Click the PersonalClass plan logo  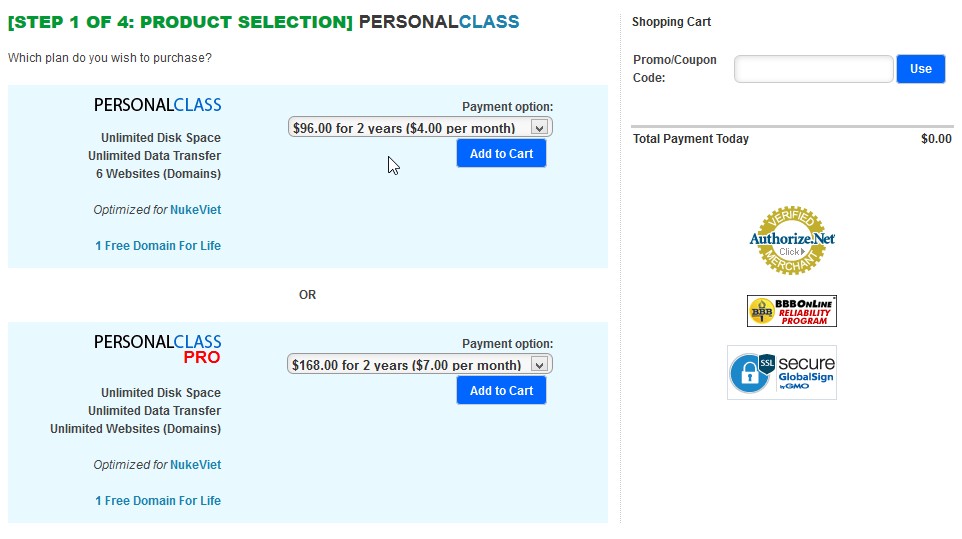pyautogui.click(x=158, y=105)
